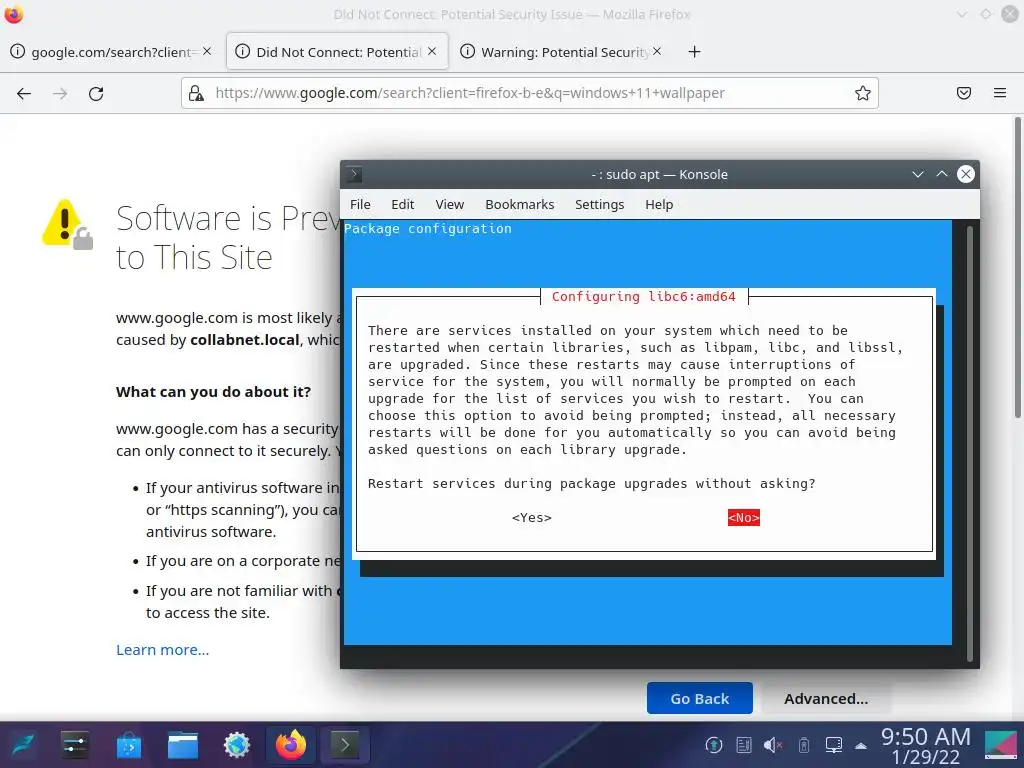The width and height of the screenshot is (1024, 768).
Task: Close the google.com/search tab
Action: [207, 51]
